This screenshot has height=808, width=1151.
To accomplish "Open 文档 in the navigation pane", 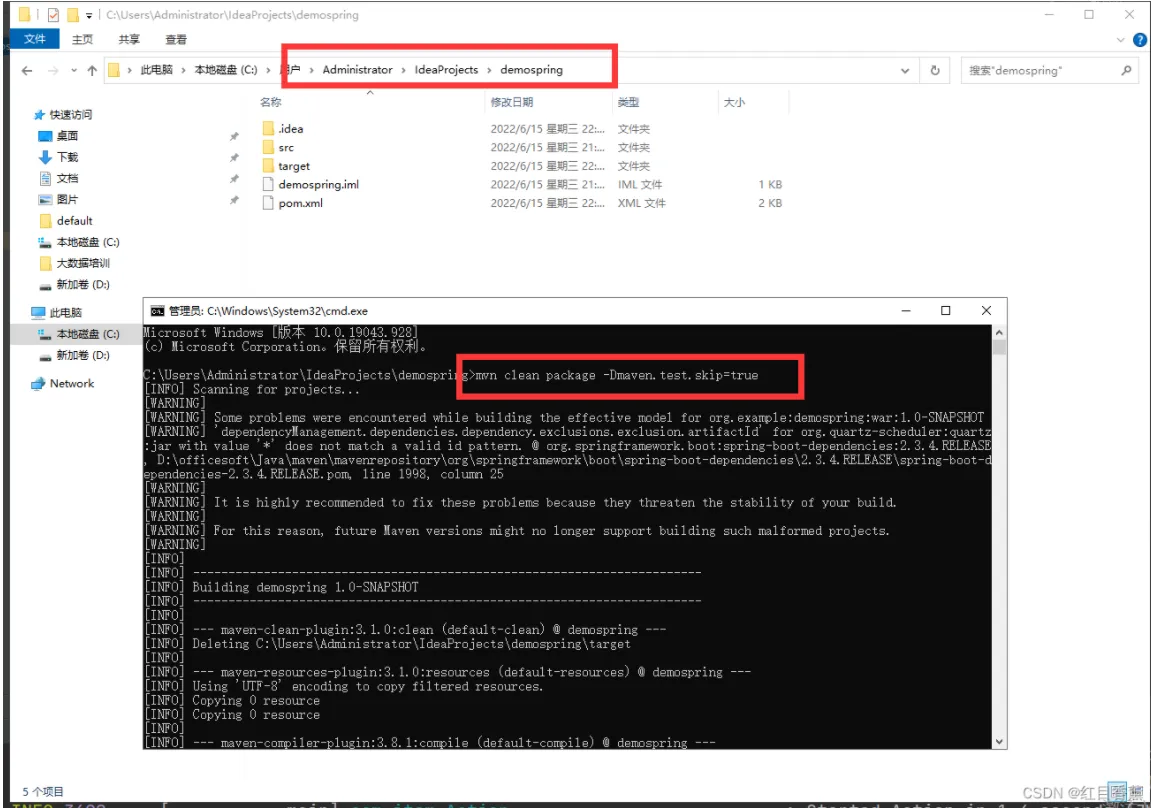I will tap(67, 178).
